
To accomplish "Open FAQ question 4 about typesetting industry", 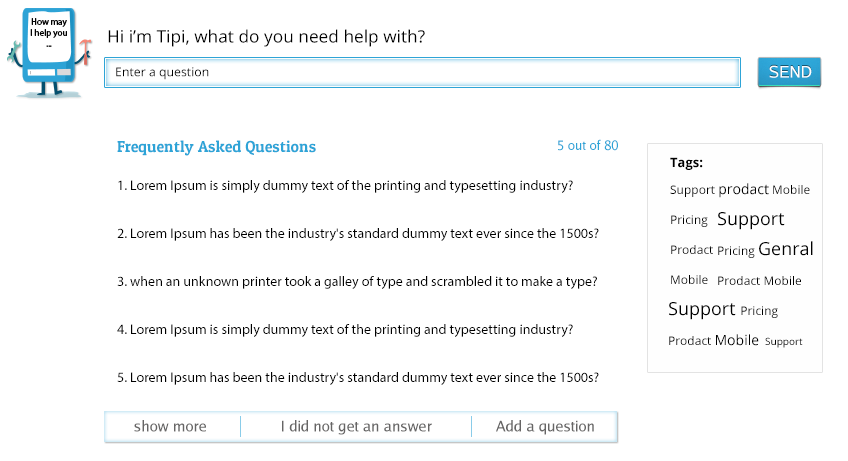I will point(345,330).
